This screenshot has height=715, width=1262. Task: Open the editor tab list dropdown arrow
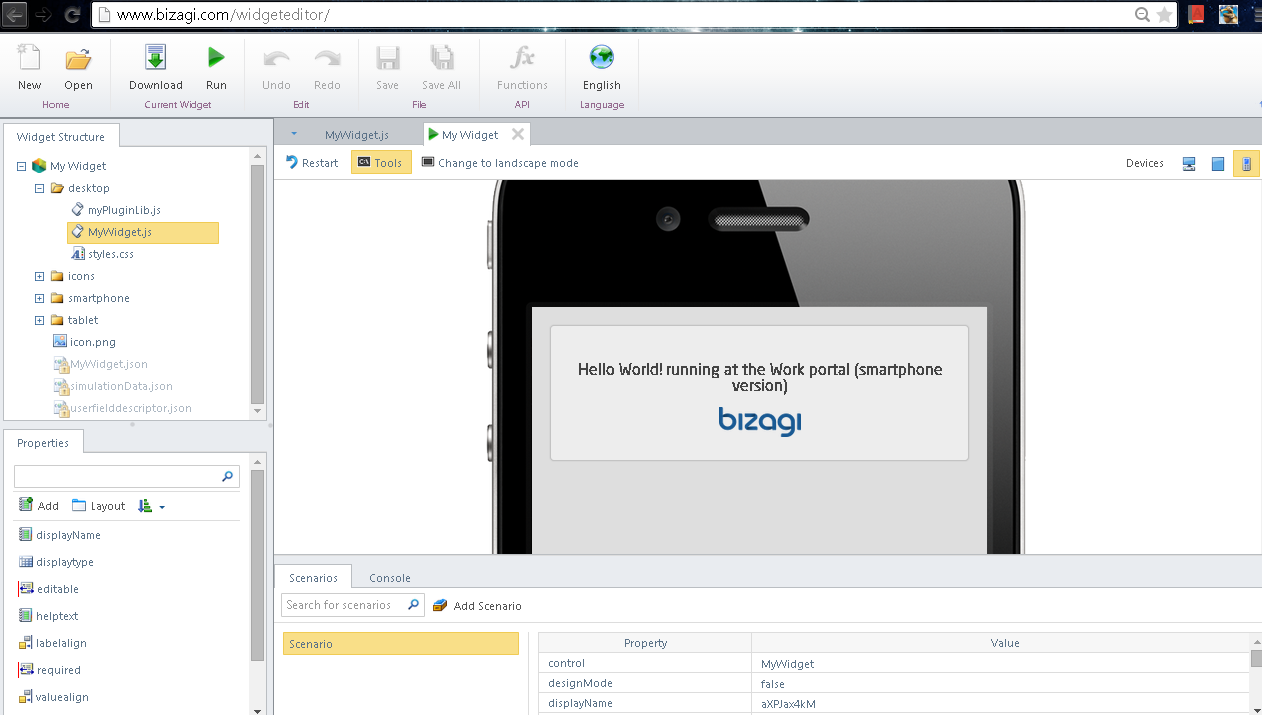[294, 133]
